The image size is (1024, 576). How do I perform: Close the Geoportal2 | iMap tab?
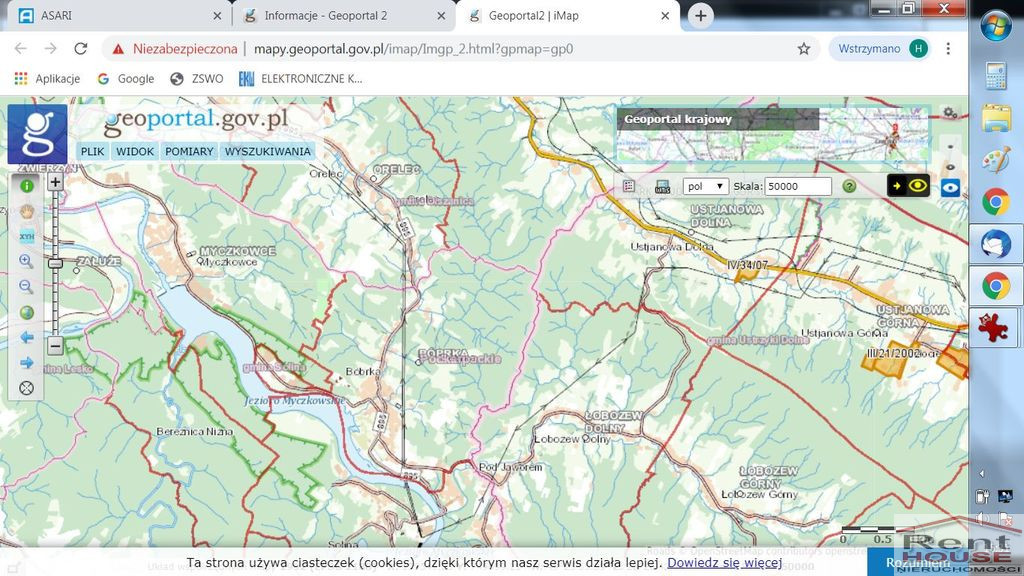665,16
